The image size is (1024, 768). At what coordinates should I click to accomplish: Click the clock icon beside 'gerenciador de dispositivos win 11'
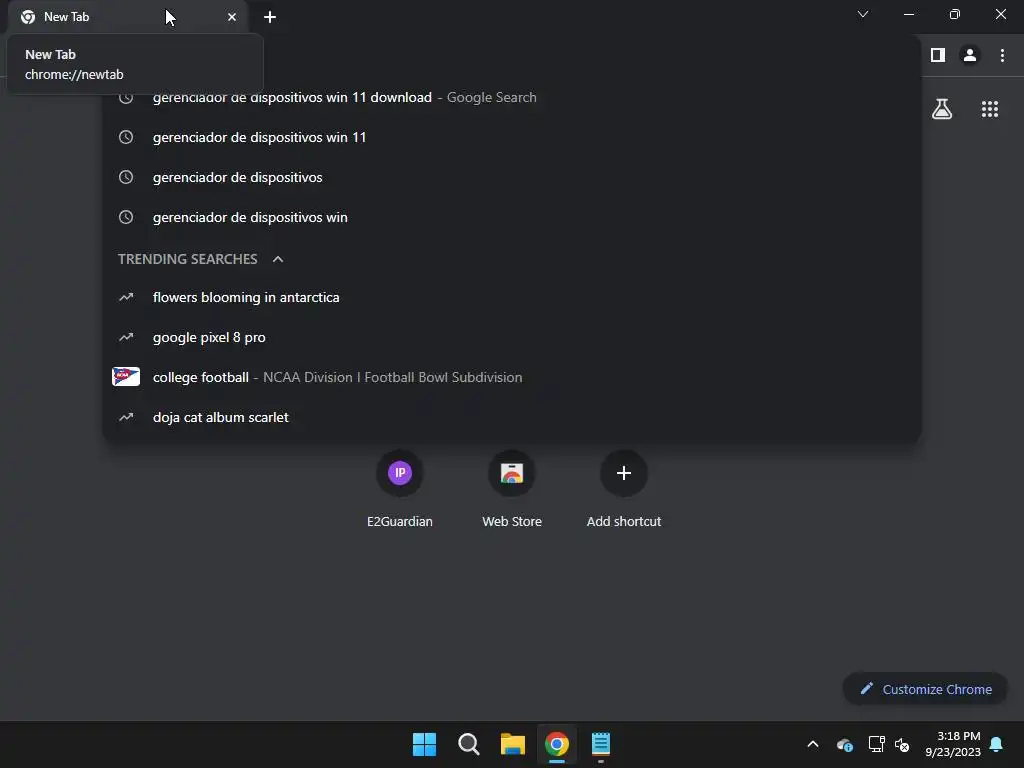(x=126, y=137)
